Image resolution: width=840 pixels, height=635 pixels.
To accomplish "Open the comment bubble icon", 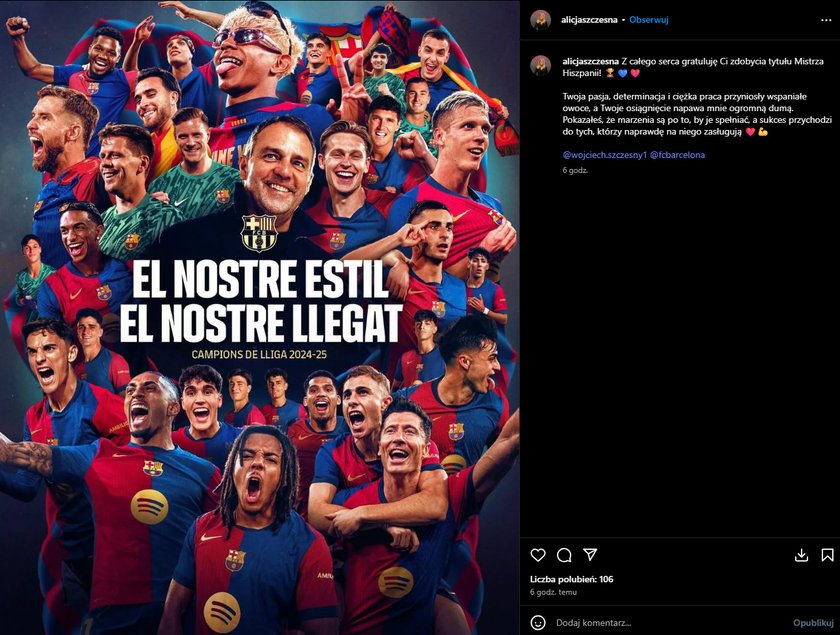I will pos(564,555).
